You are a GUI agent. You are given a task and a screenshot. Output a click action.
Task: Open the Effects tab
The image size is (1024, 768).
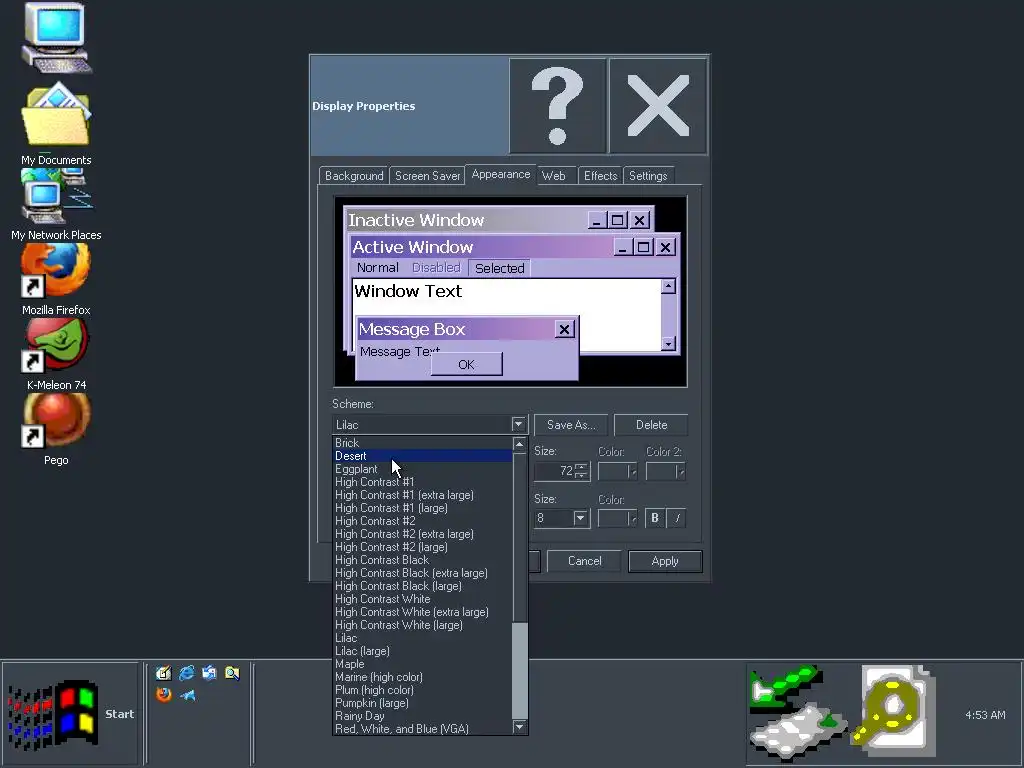point(600,176)
